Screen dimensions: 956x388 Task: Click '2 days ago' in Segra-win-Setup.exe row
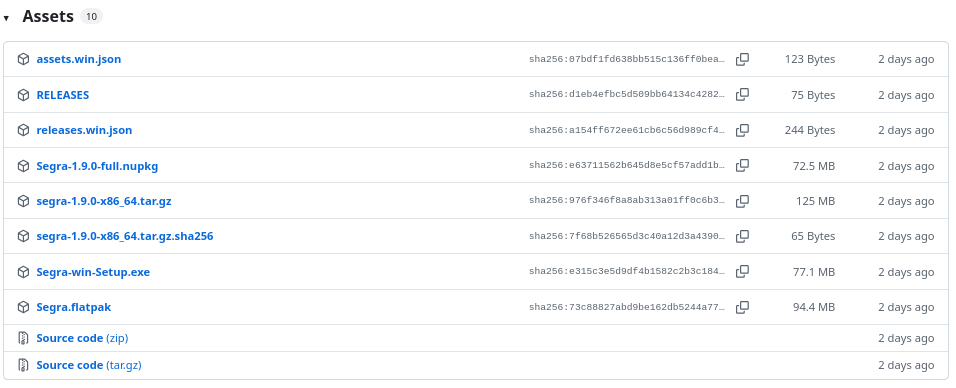(906, 272)
